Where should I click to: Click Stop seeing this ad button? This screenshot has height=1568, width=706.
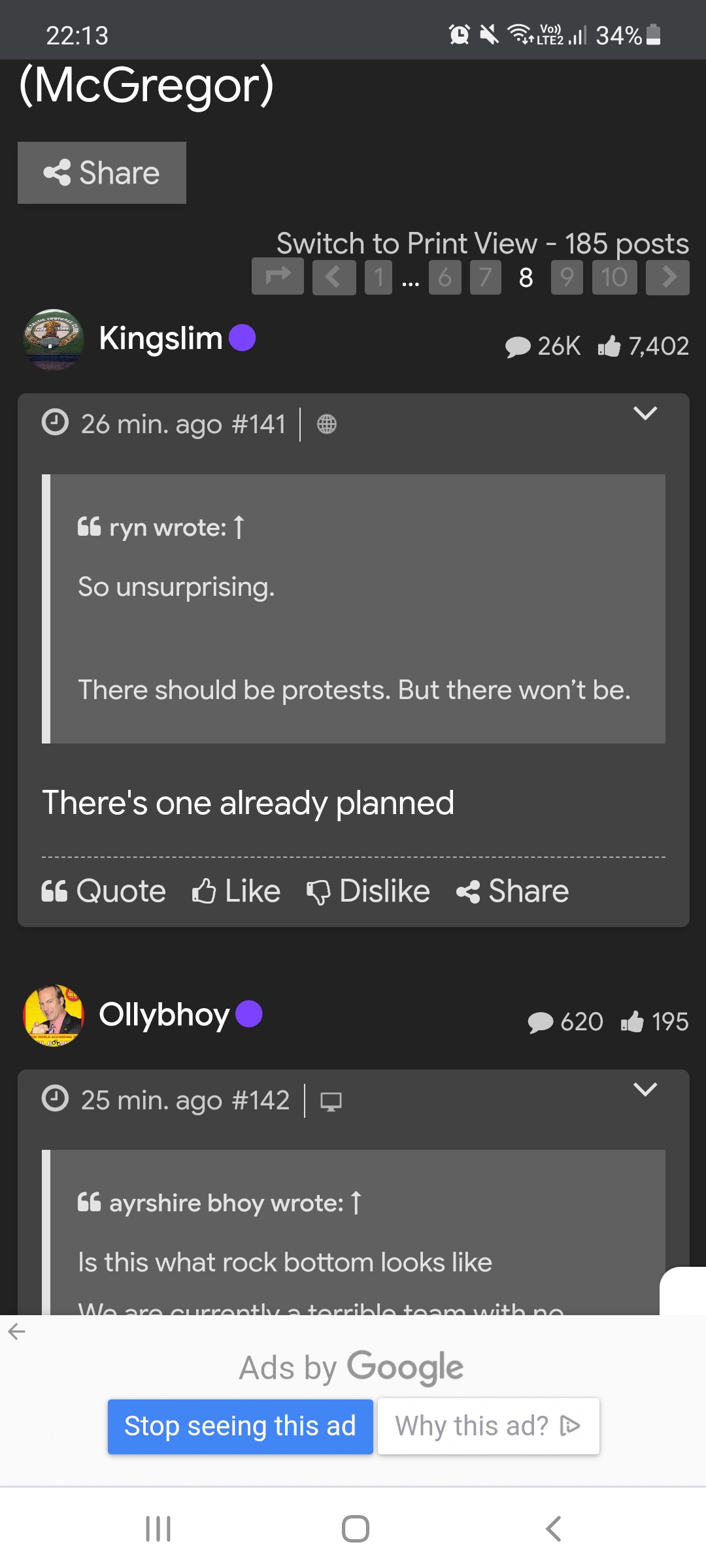click(x=240, y=1426)
